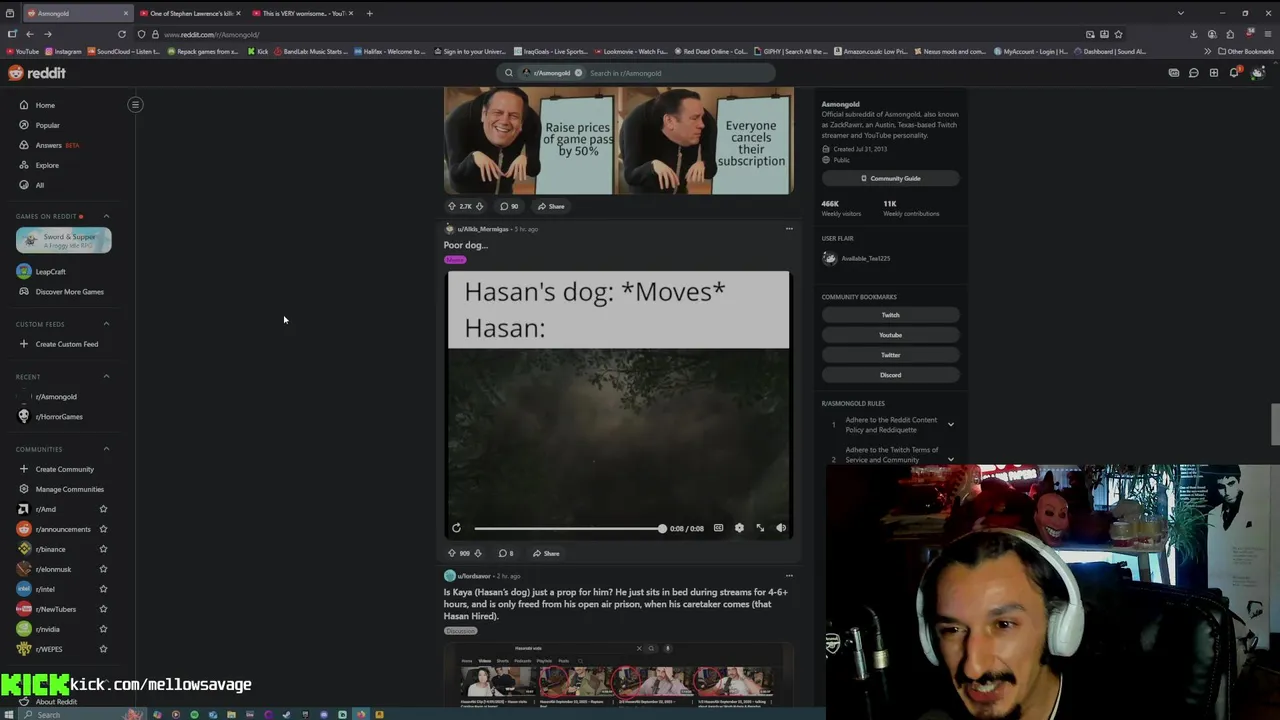Share the Poor dog post
This screenshot has width=1280, height=720.
tap(546, 553)
